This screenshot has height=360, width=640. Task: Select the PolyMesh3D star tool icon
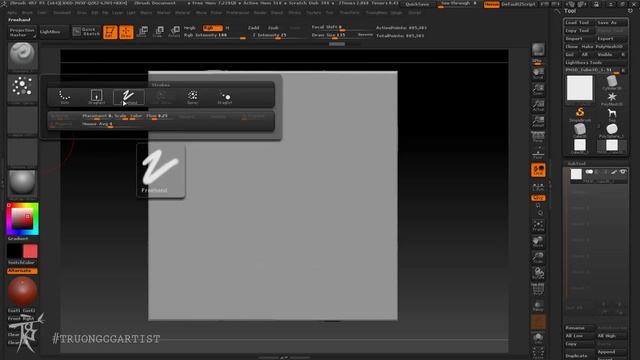pyautogui.click(x=611, y=99)
